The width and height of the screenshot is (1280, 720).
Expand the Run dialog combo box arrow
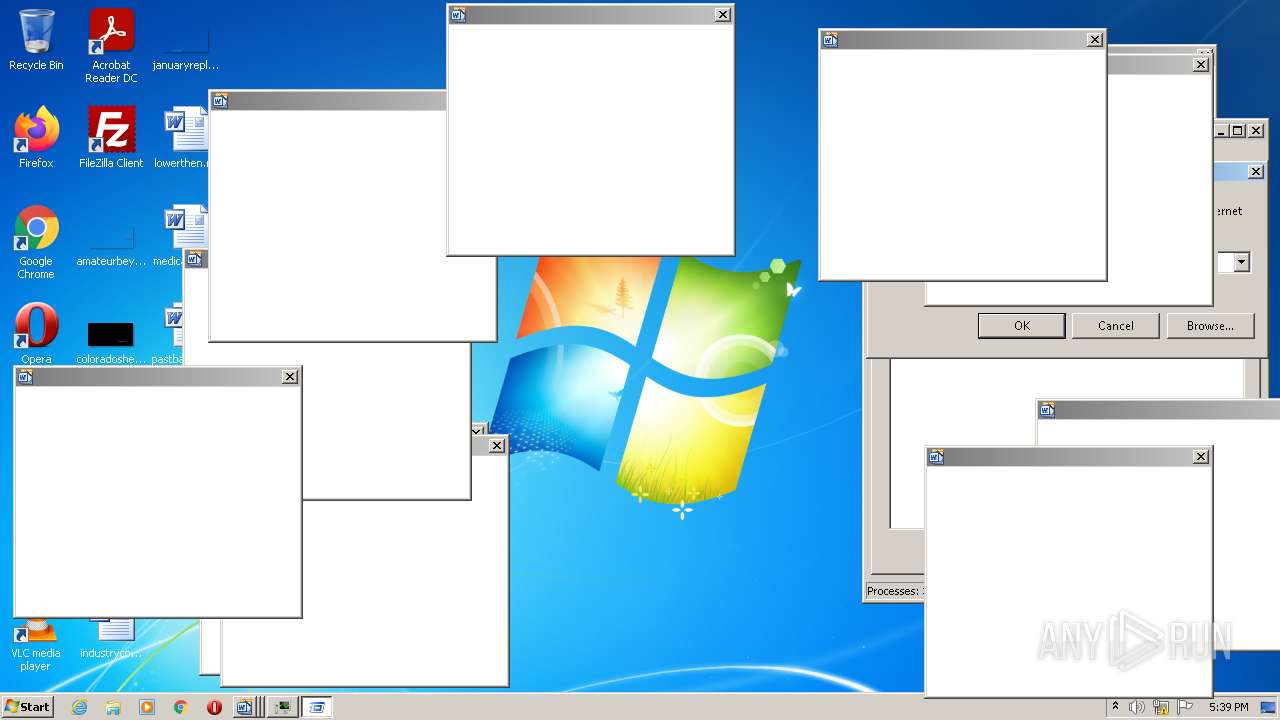click(x=1241, y=262)
